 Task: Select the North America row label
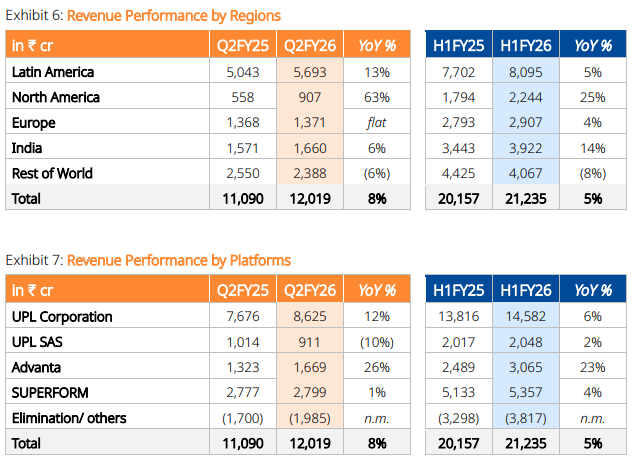click(x=54, y=97)
